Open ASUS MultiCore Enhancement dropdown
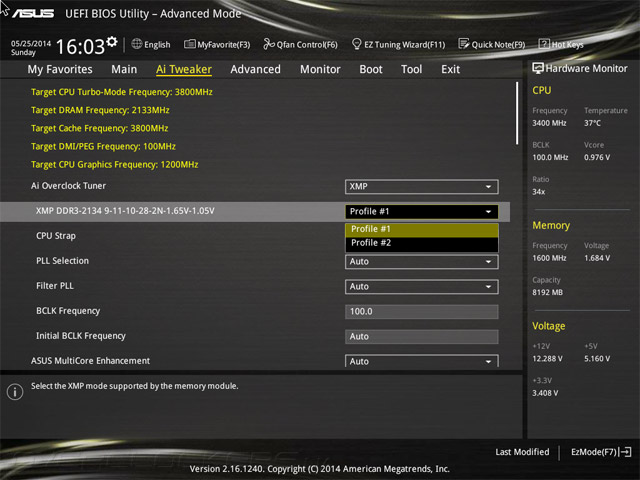The width and height of the screenshot is (640, 480). point(421,361)
